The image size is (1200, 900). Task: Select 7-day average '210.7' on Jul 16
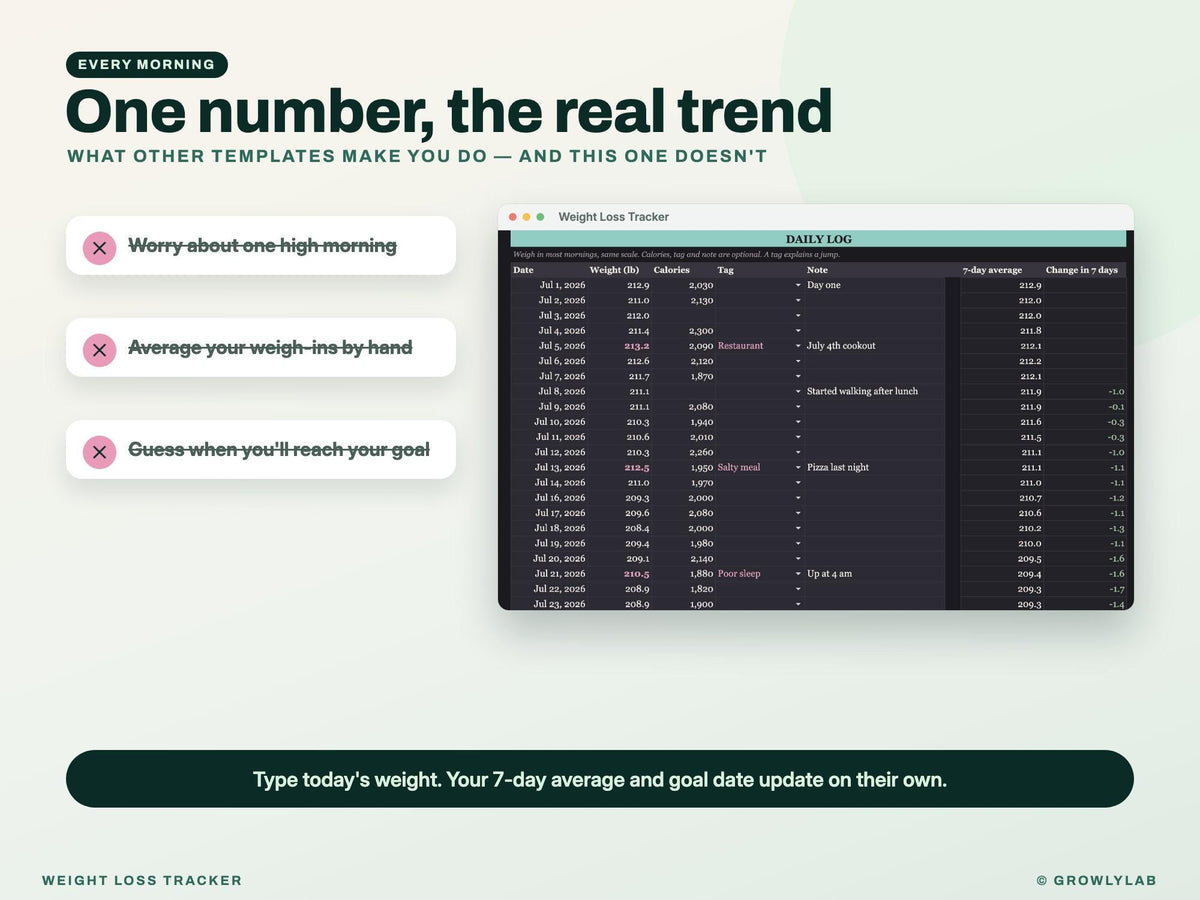[1002, 498]
